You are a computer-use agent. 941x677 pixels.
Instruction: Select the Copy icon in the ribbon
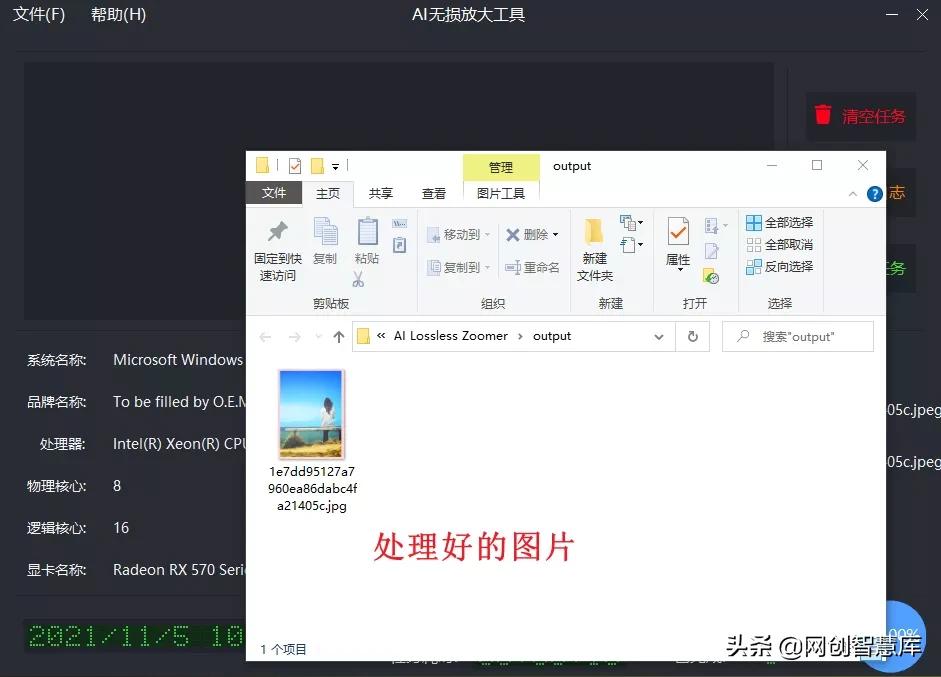[323, 237]
